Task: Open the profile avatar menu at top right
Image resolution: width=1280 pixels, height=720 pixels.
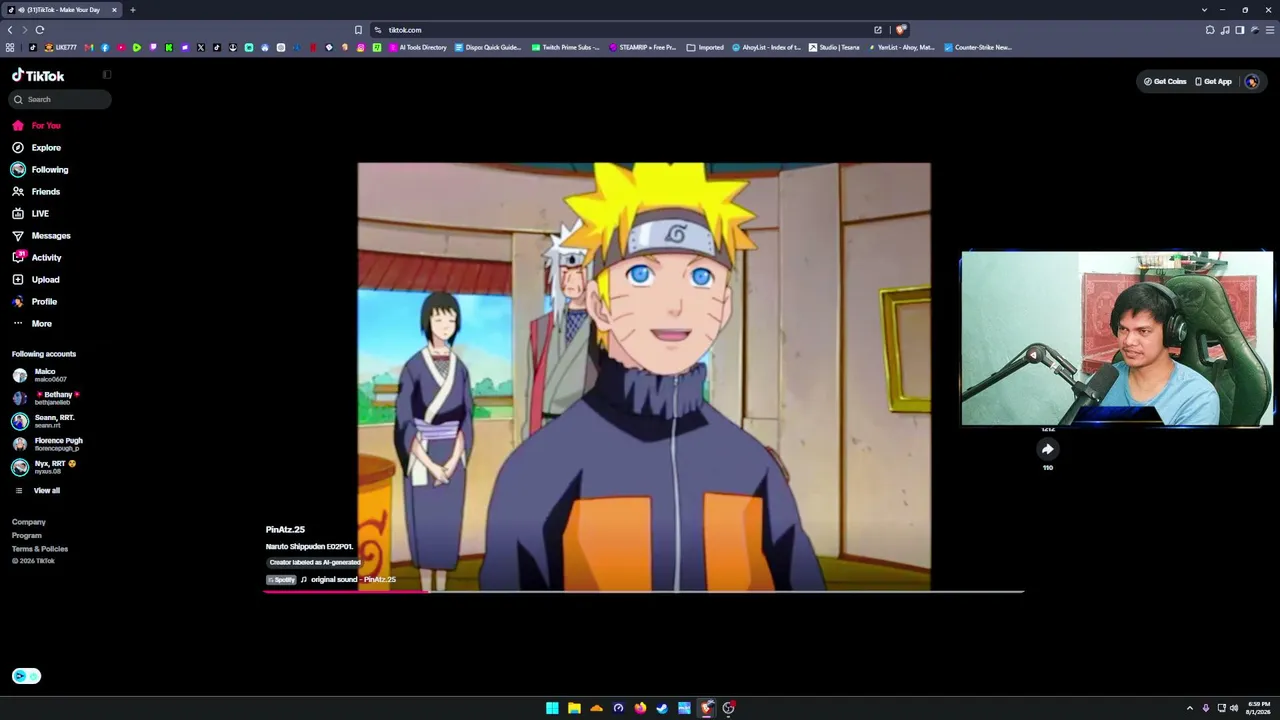Action: pyautogui.click(x=1252, y=81)
